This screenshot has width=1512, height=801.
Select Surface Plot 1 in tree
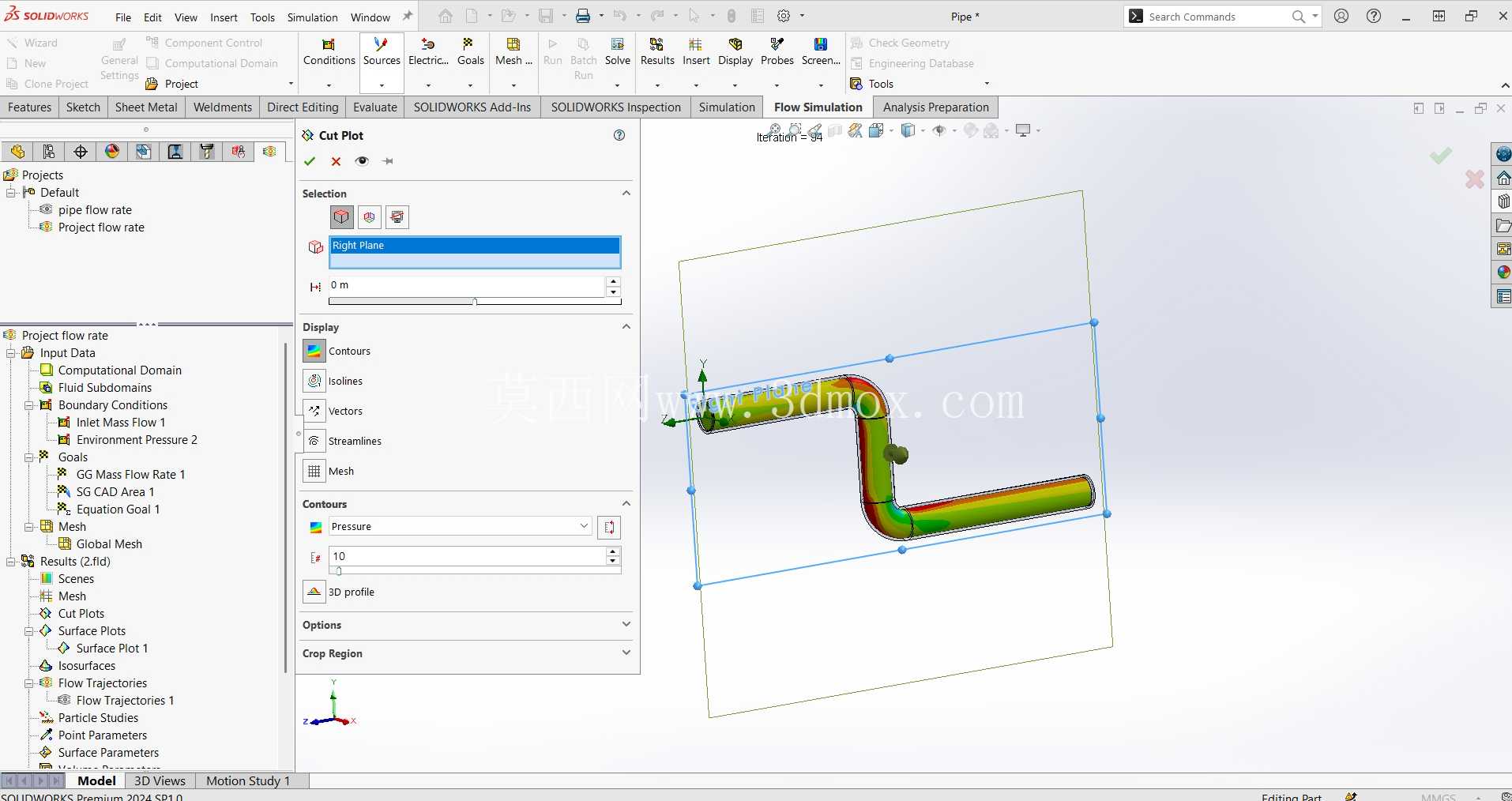tap(111, 649)
